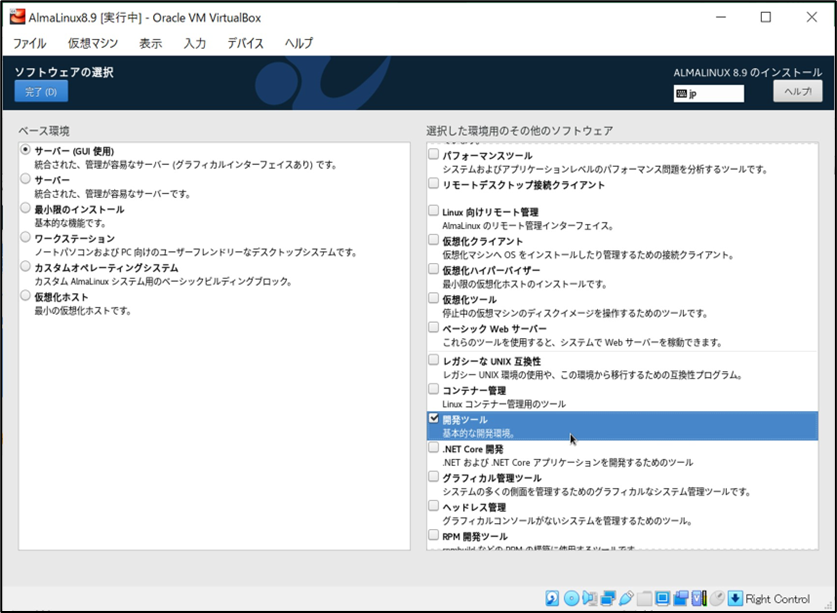
Task: Open the 表示 menu
Action: pyautogui.click(x=151, y=43)
